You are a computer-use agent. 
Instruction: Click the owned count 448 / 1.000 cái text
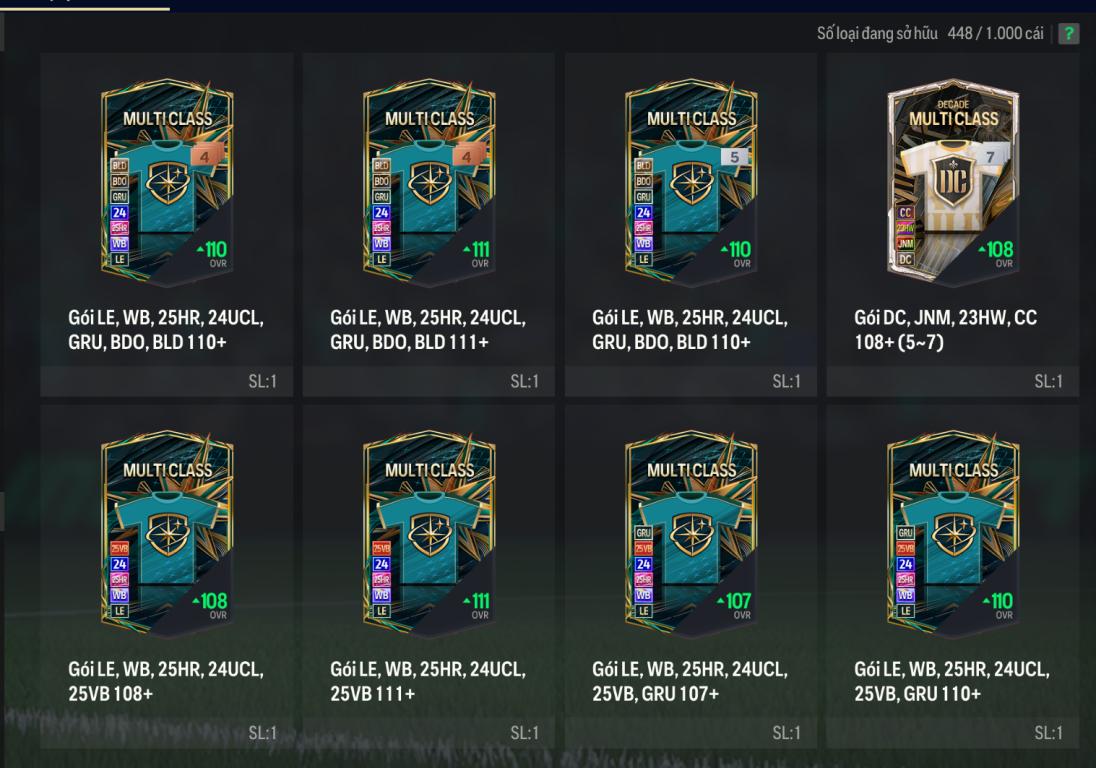coord(995,33)
